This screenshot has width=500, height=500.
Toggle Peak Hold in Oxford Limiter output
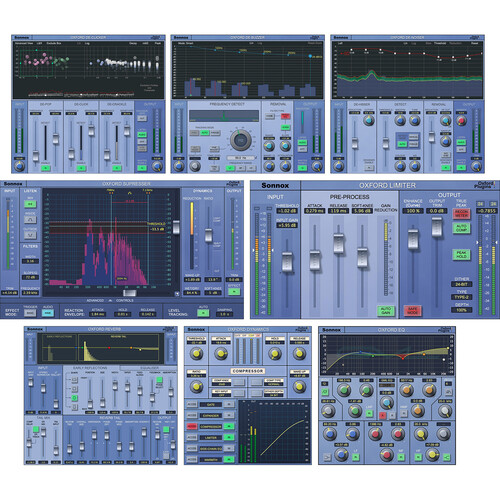(461, 254)
